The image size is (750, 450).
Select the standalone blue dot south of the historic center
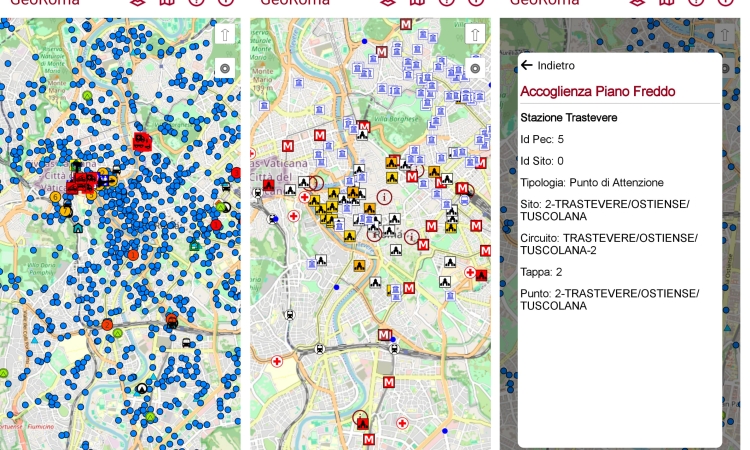tap(337, 287)
